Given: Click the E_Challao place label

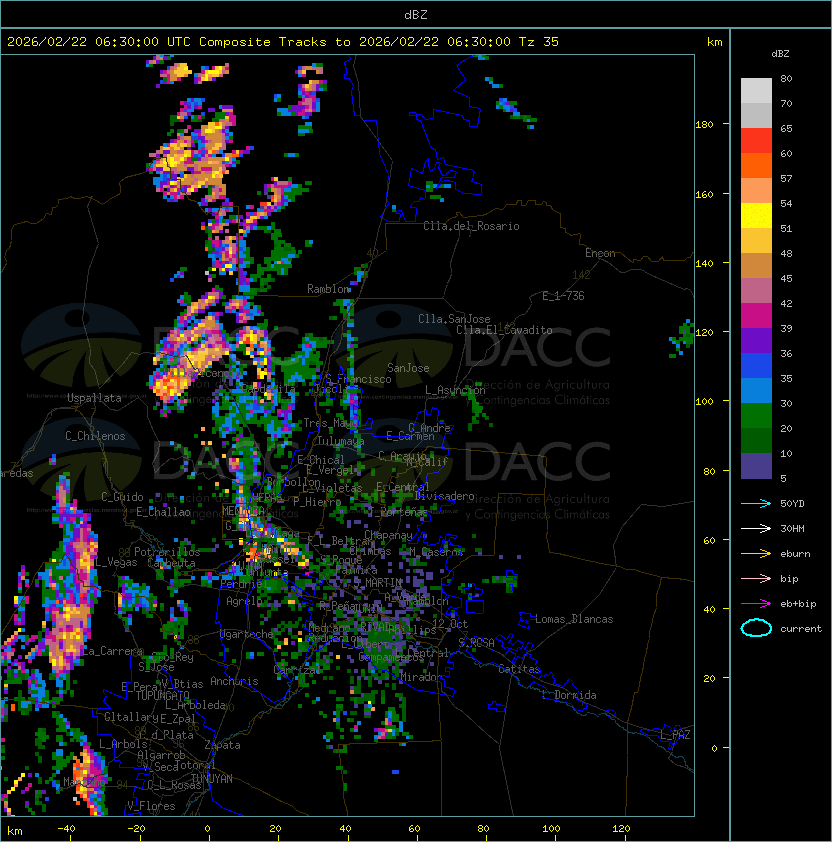Looking at the screenshot, I should (x=163, y=512).
